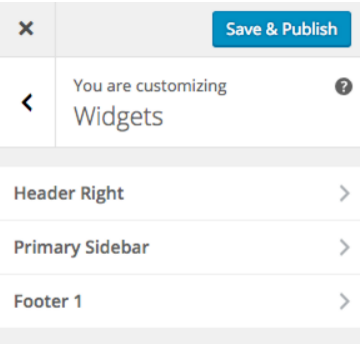Close the customizer with the X icon

pos(26,29)
